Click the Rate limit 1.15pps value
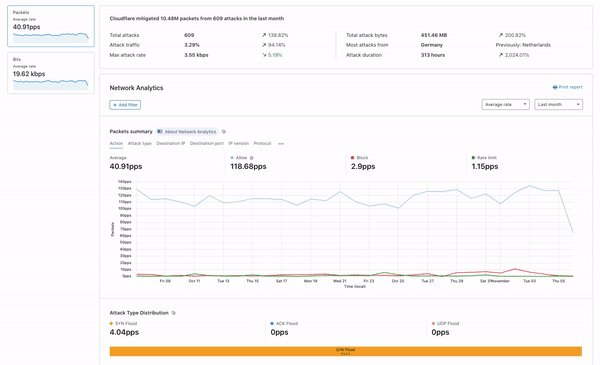This screenshot has width=600, height=365. pos(485,166)
